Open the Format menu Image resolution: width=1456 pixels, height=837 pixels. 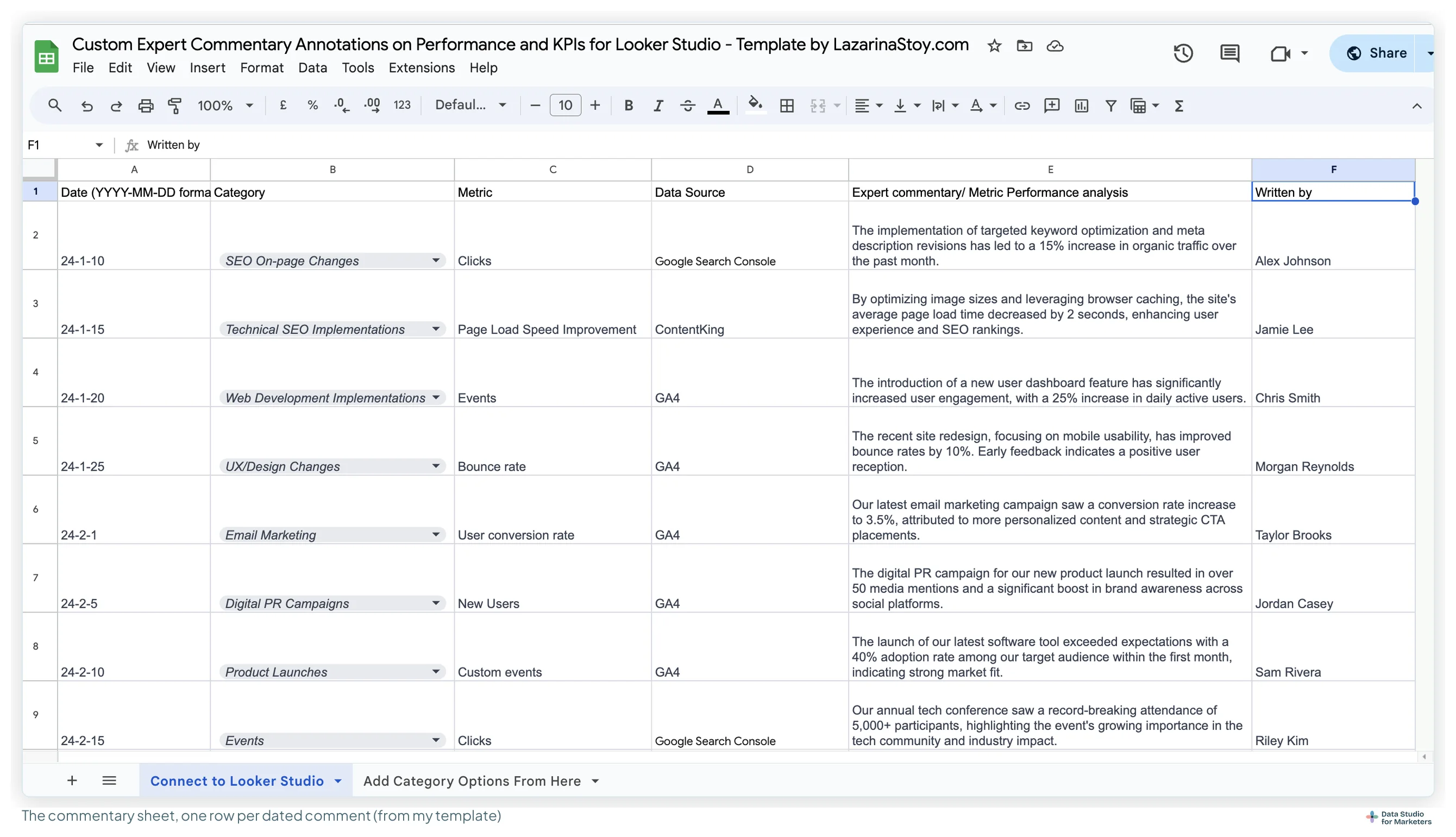pos(261,68)
